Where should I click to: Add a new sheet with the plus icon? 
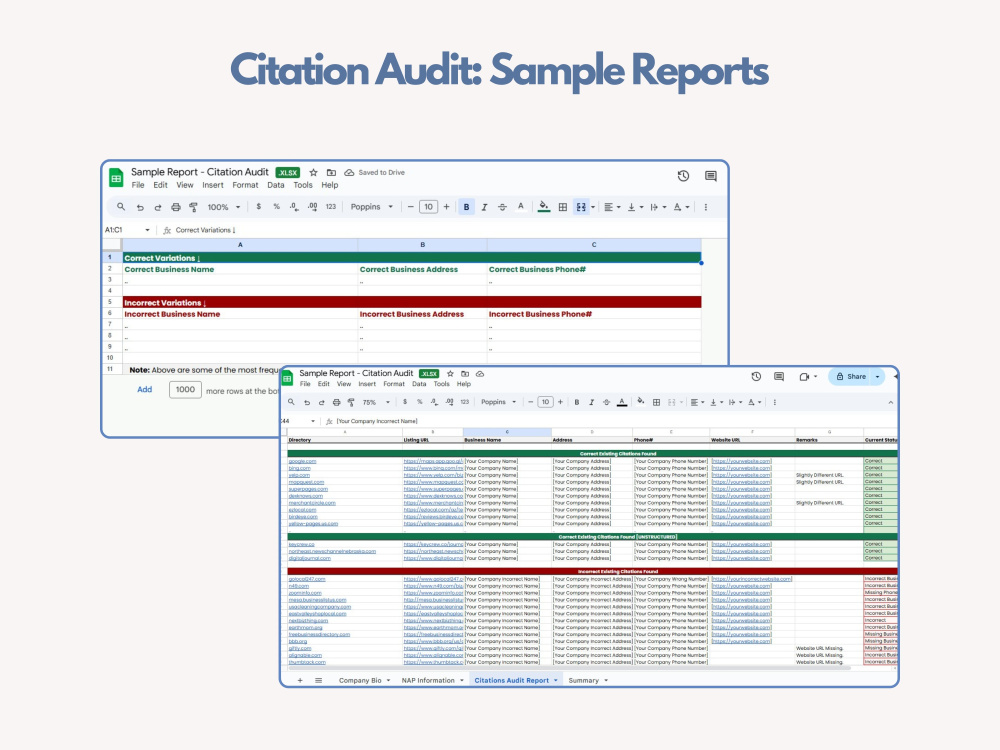pyautogui.click(x=300, y=680)
